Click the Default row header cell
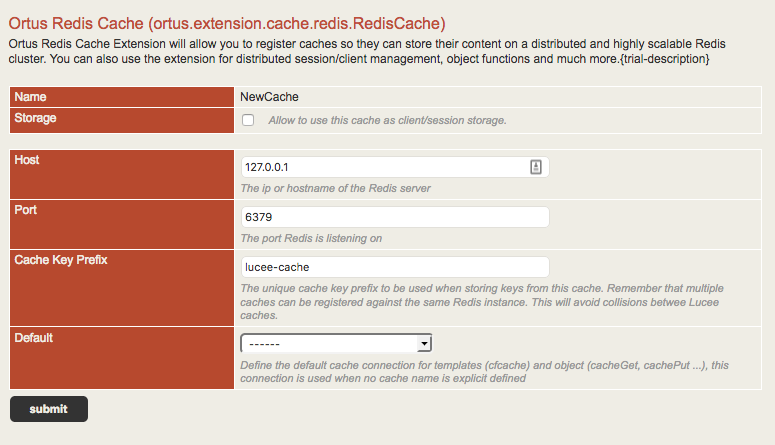 click(121, 356)
